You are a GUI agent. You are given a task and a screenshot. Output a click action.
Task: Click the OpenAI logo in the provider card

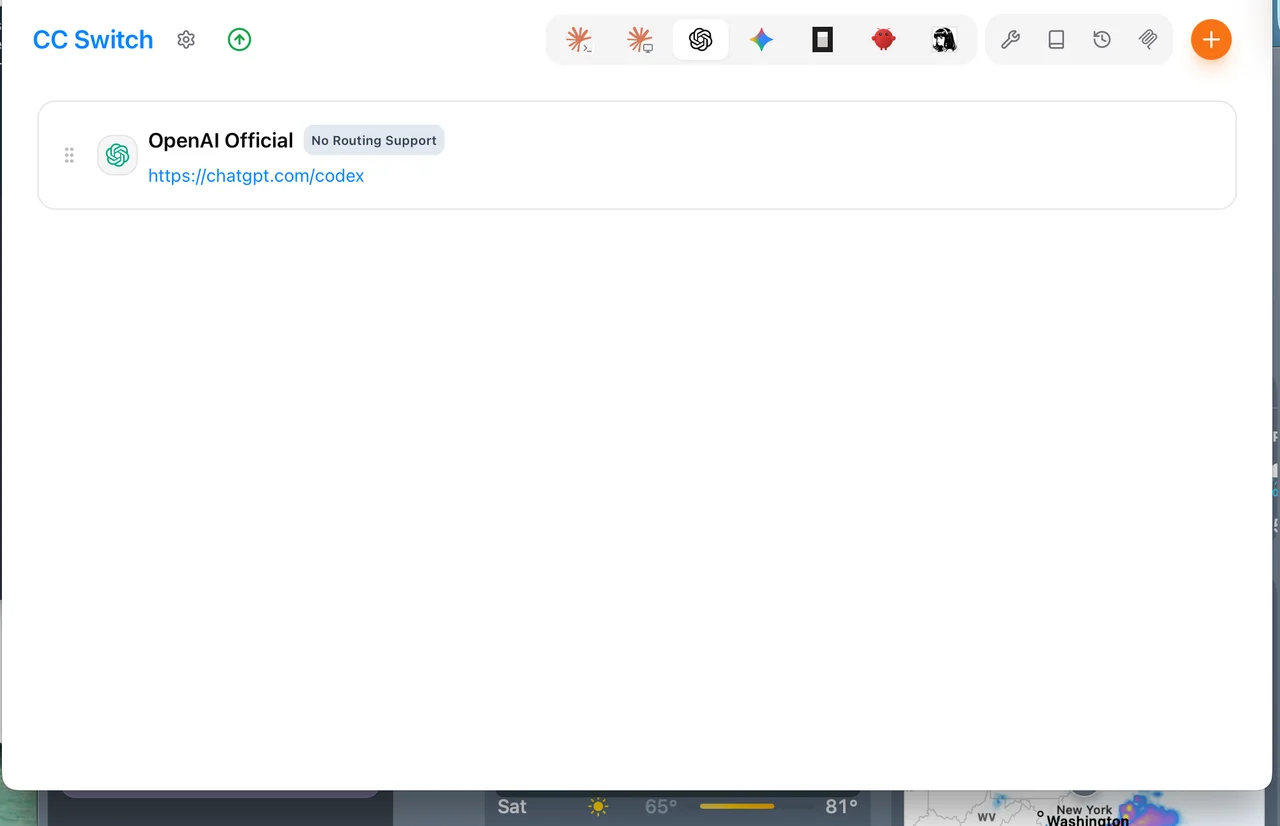click(x=118, y=155)
